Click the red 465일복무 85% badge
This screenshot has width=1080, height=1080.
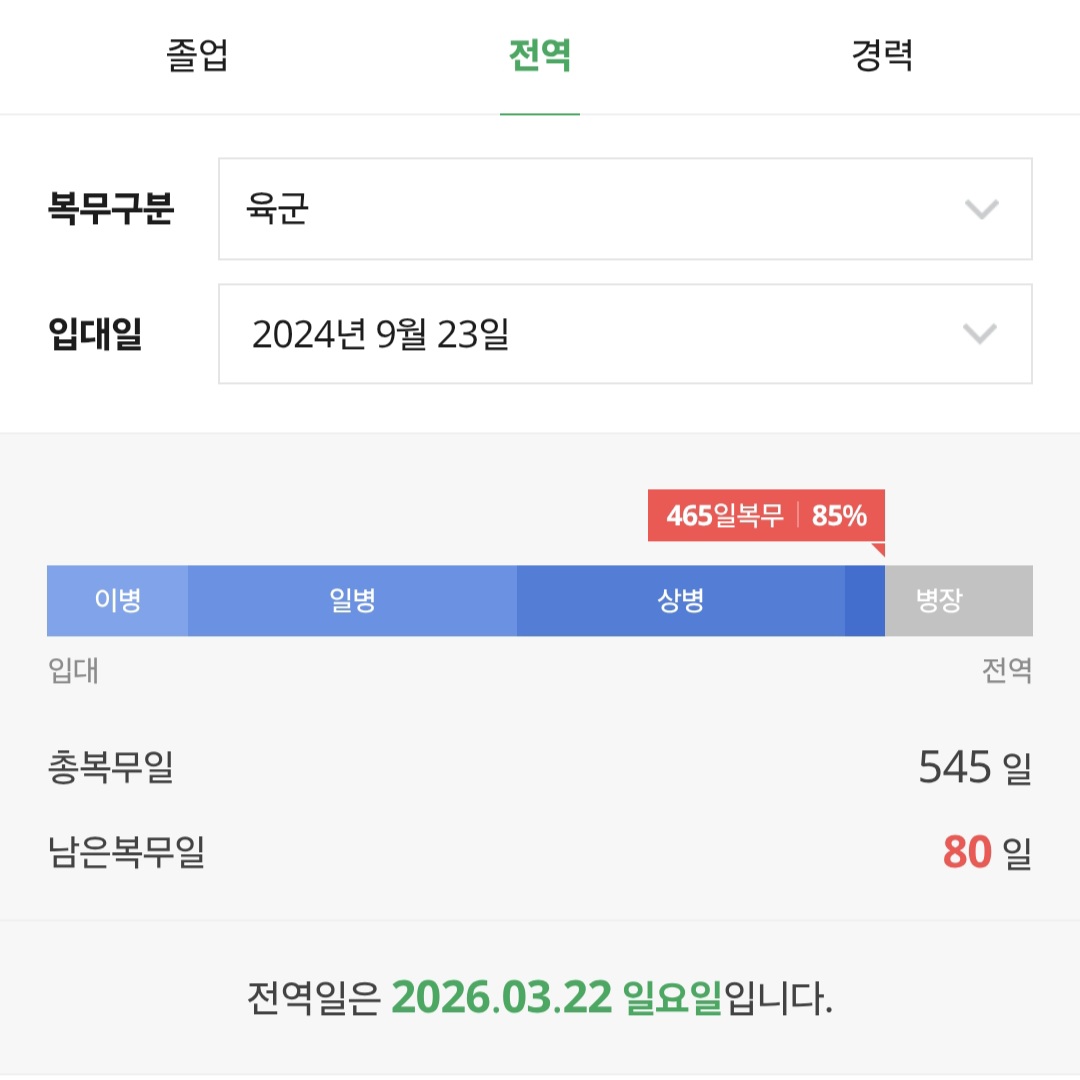tap(766, 516)
